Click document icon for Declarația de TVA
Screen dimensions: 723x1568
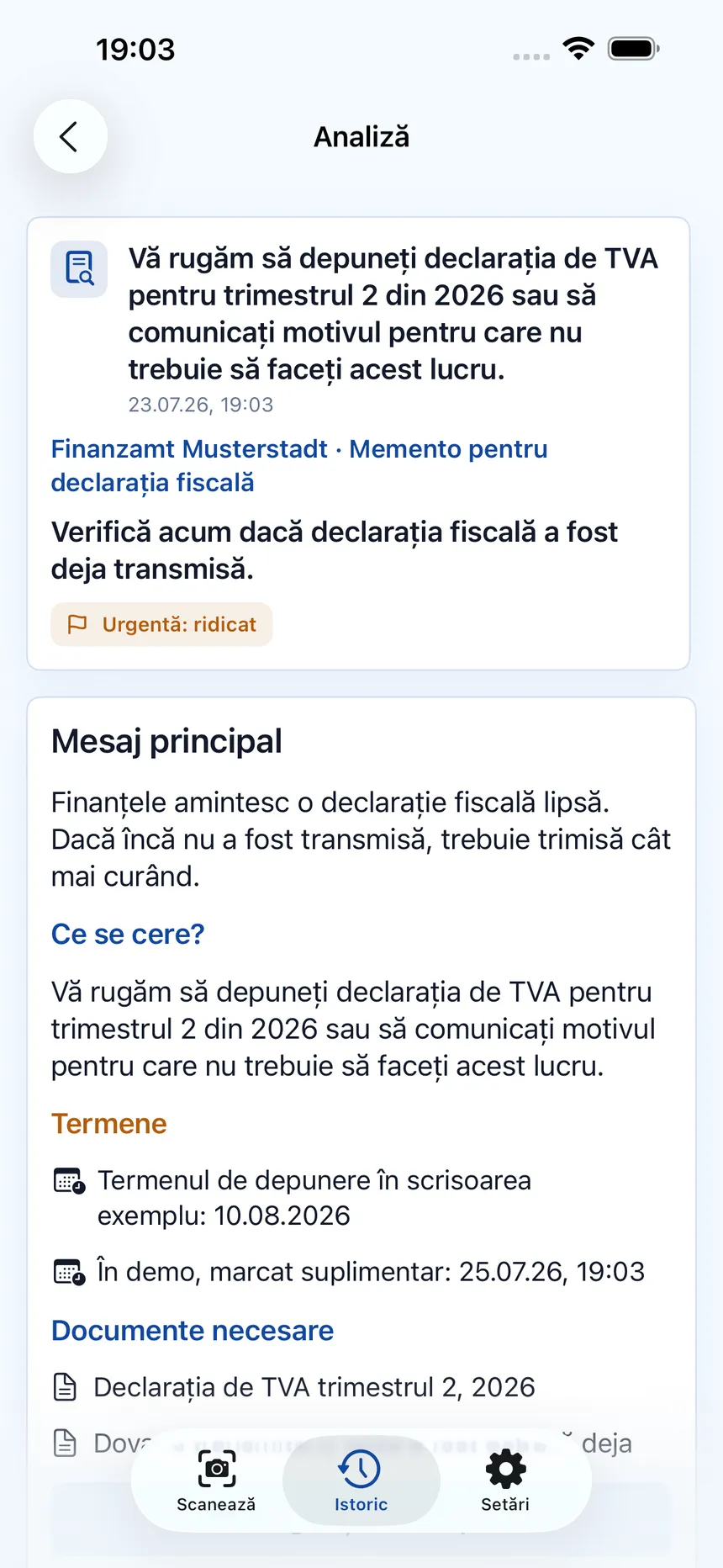pos(65,1387)
